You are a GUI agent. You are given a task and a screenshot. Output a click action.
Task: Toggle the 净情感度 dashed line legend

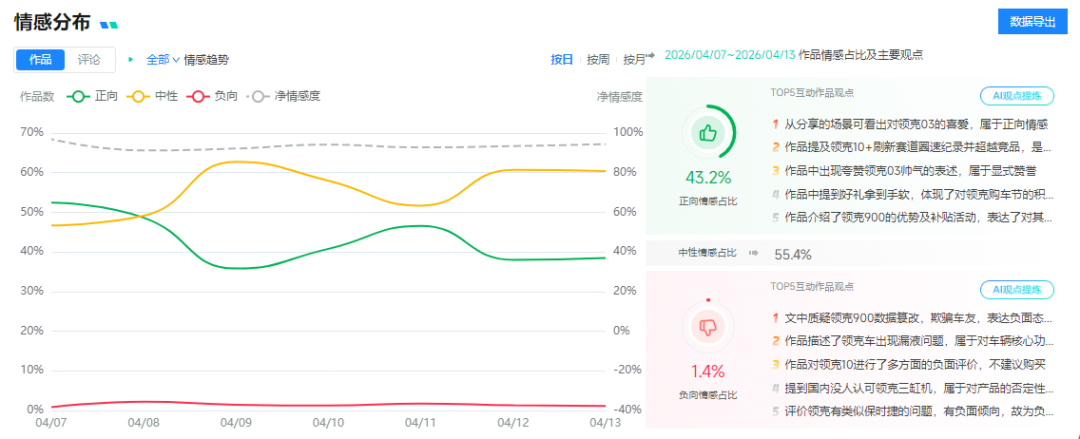(286, 97)
